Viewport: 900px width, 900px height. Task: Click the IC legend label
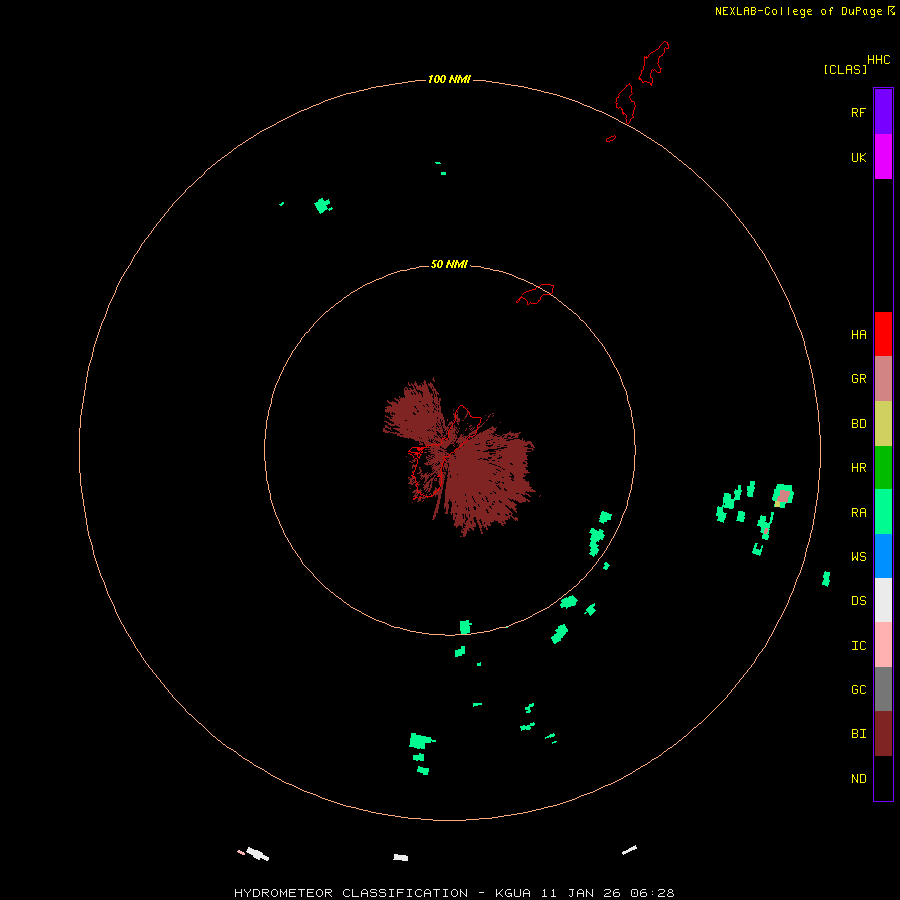(858, 645)
